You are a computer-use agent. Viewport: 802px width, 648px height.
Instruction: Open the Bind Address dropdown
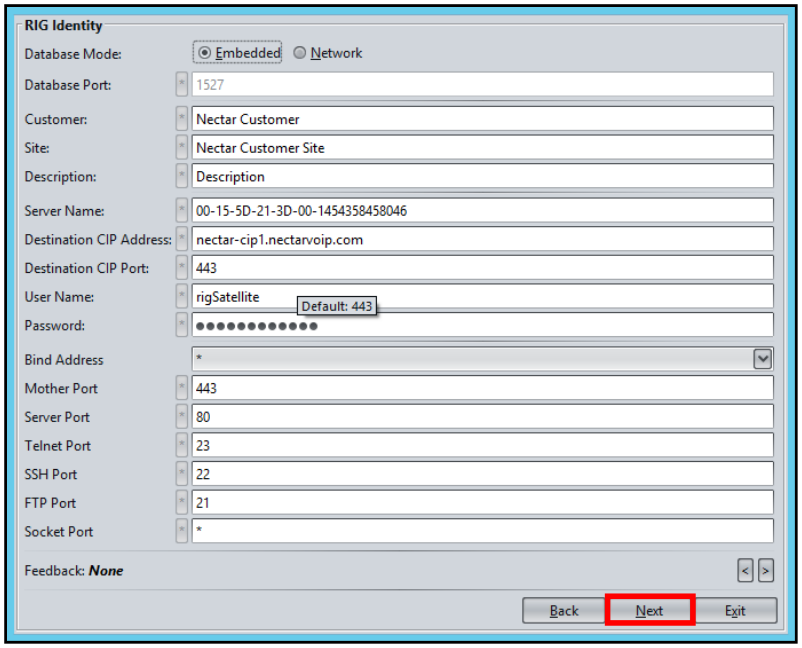(762, 359)
